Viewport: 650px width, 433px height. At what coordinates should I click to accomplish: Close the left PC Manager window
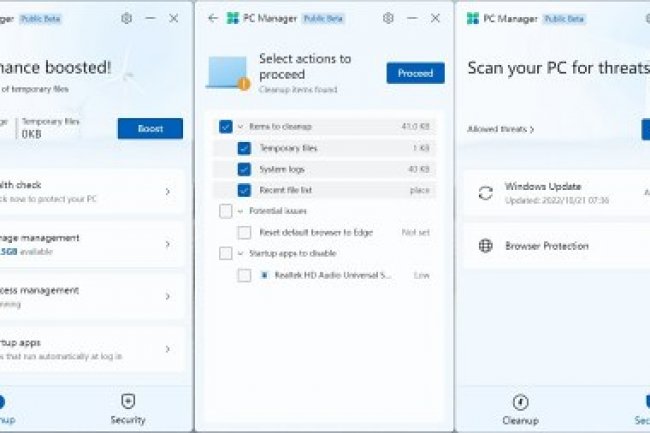tap(174, 18)
